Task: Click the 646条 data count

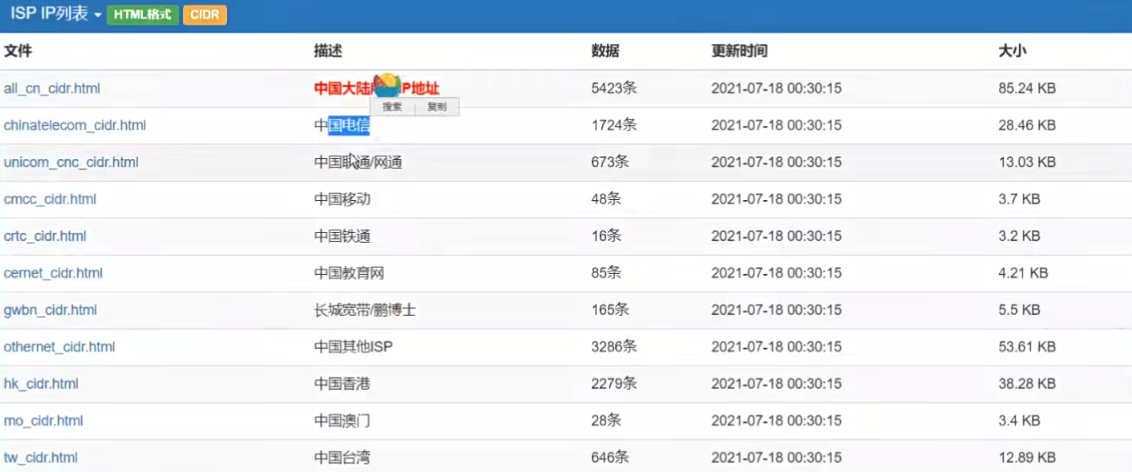Action: click(610, 458)
